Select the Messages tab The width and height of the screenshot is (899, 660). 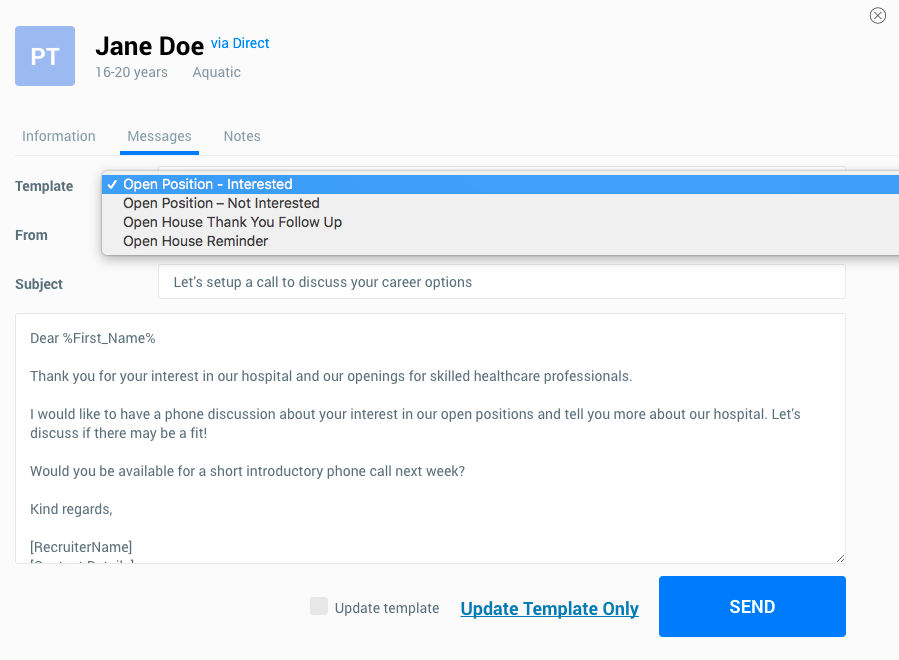pos(159,136)
